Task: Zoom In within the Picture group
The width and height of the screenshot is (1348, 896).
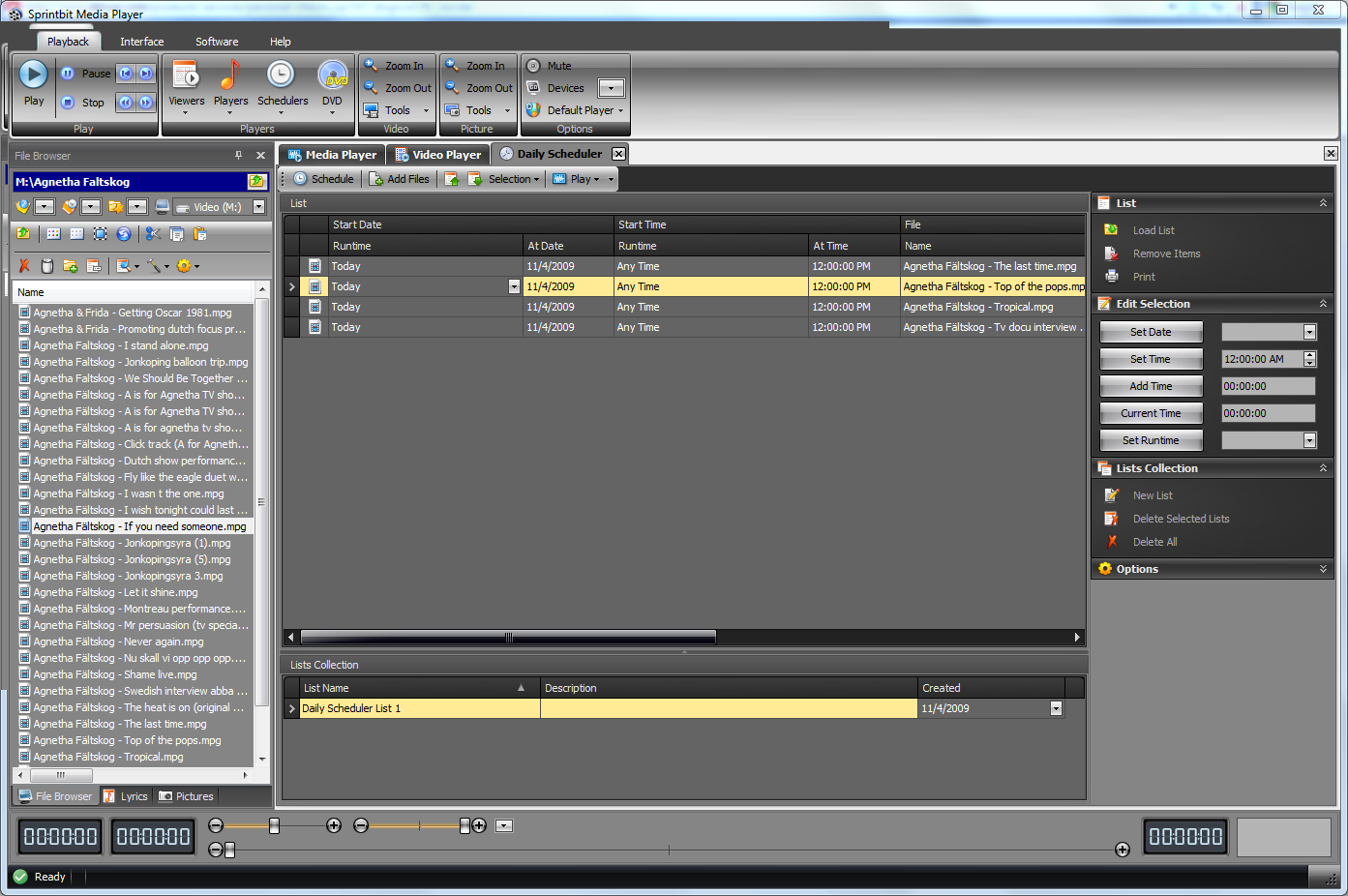Action: (x=476, y=66)
